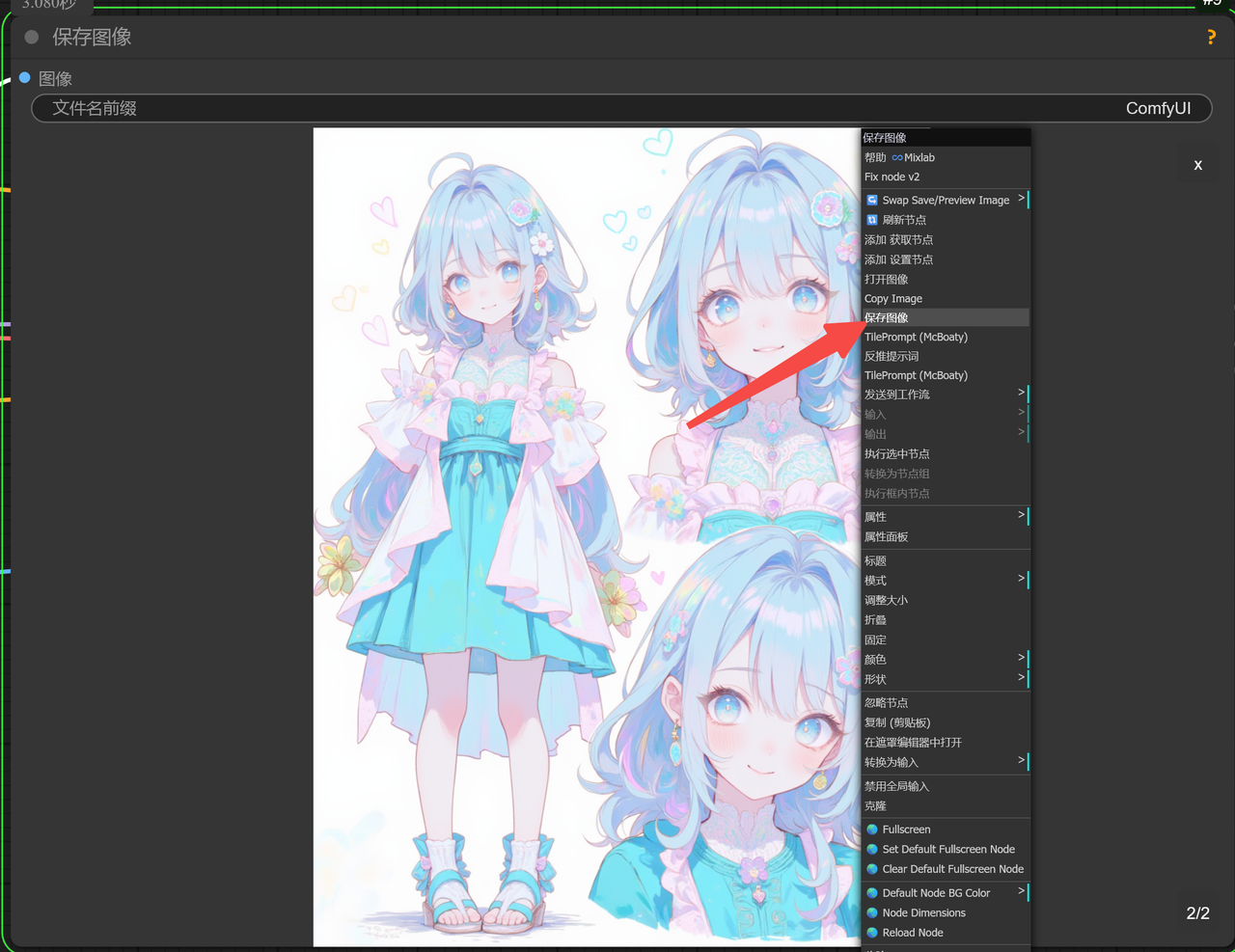Choose the highlighted 保存图像 menu entry
Screen dimensions: 1235x952
point(946,317)
